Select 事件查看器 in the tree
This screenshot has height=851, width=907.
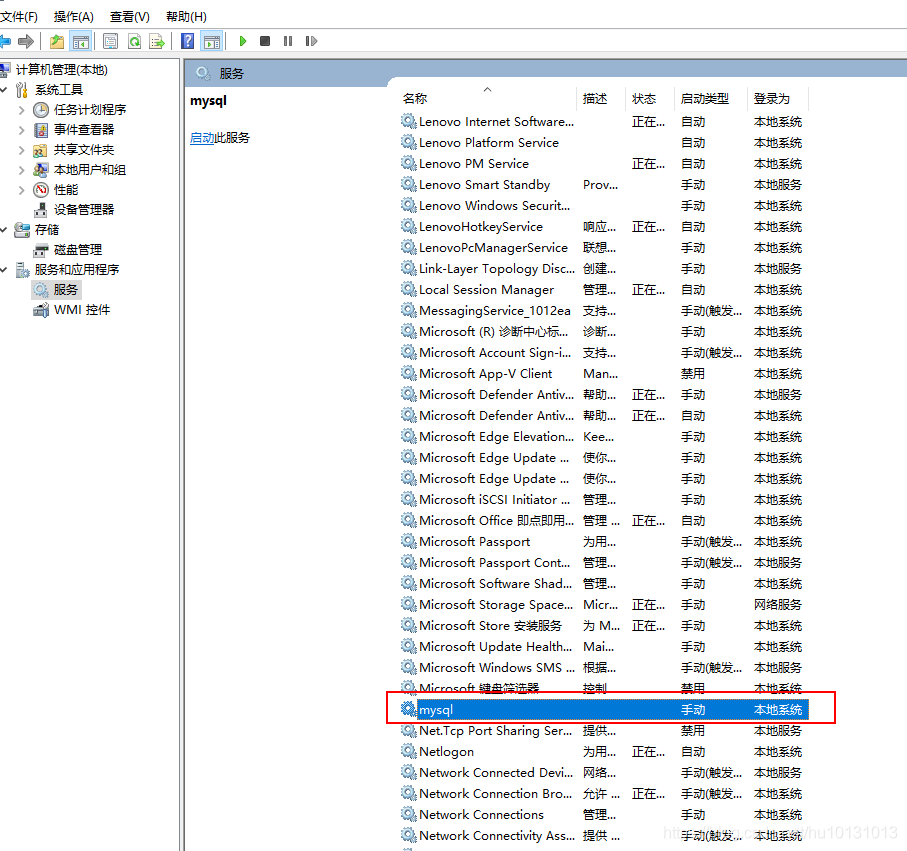(x=84, y=130)
